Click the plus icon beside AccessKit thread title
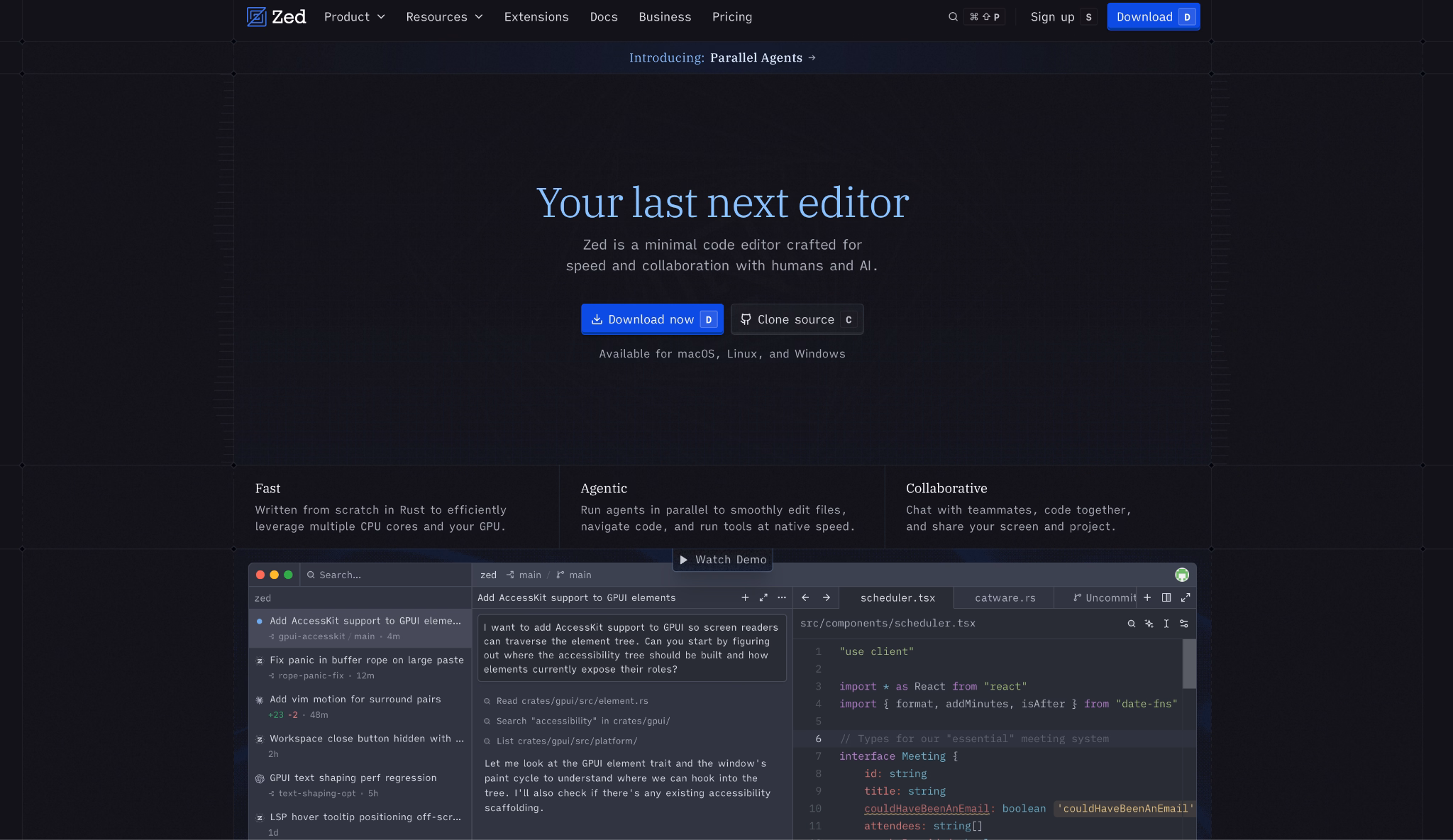 (x=745, y=597)
